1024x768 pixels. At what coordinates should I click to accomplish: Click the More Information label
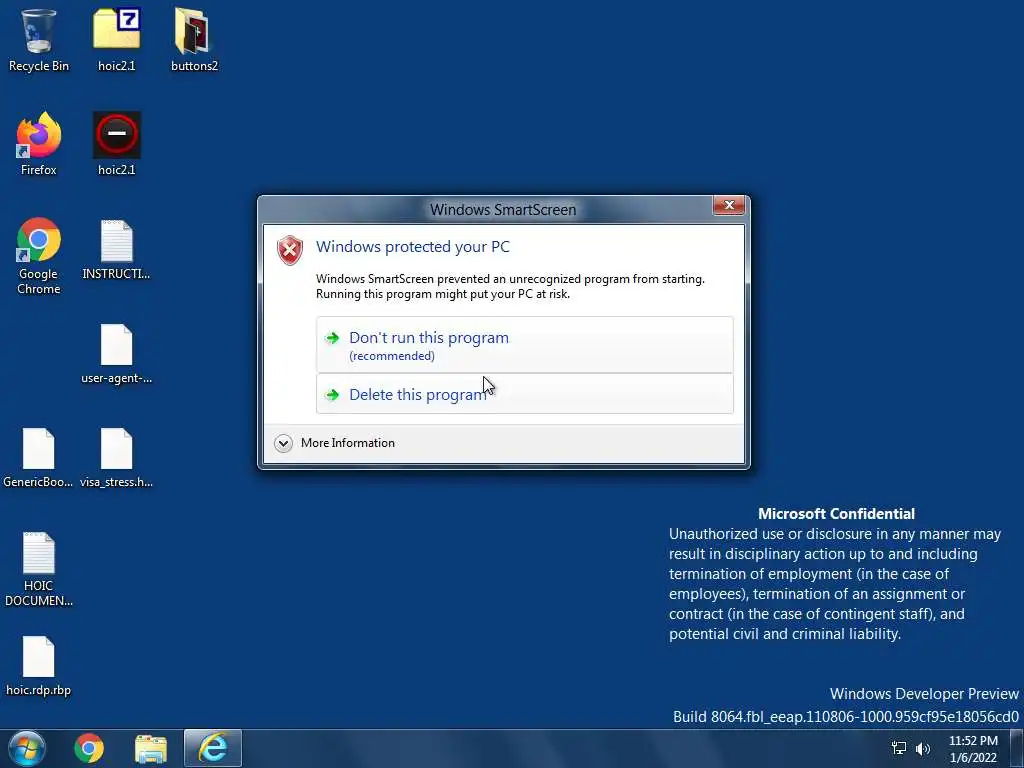click(347, 443)
